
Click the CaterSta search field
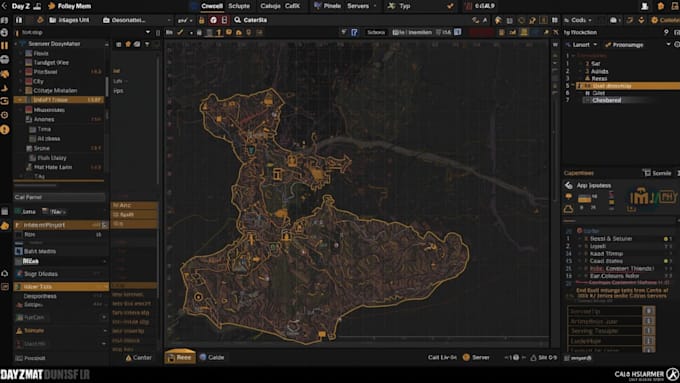tap(255, 20)
